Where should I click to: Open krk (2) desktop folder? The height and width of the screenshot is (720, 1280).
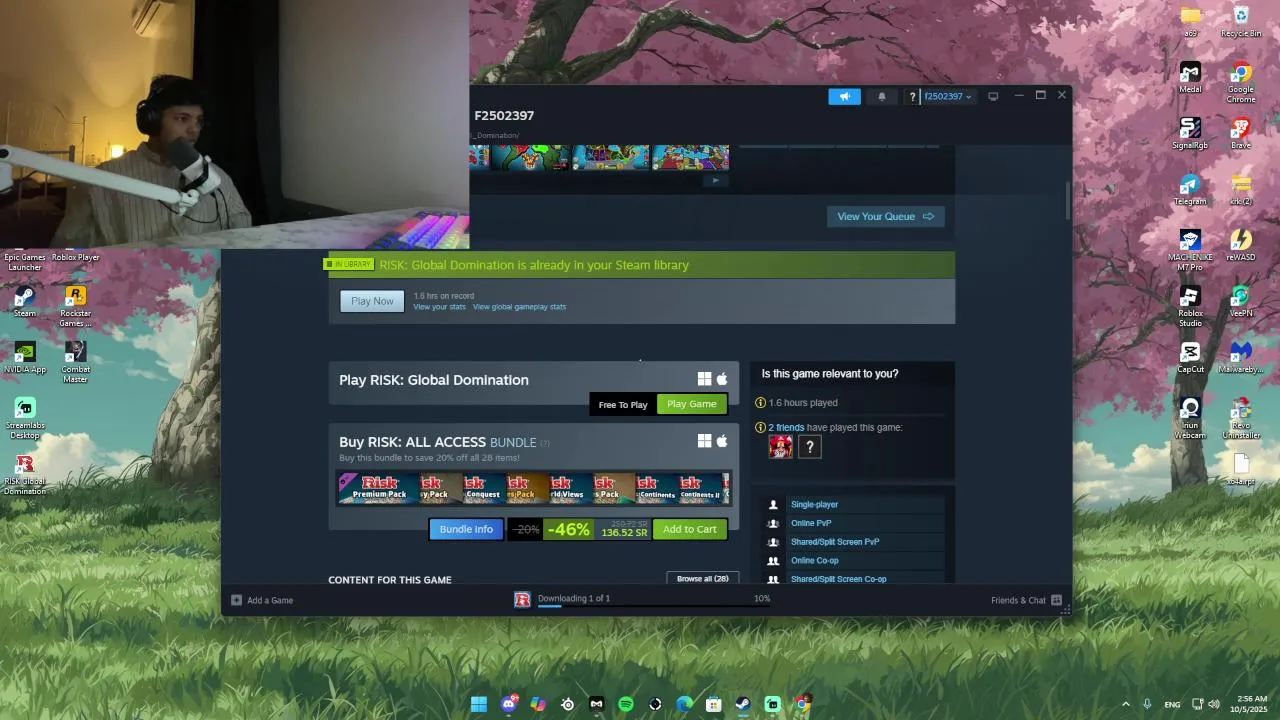point(1241,189)
